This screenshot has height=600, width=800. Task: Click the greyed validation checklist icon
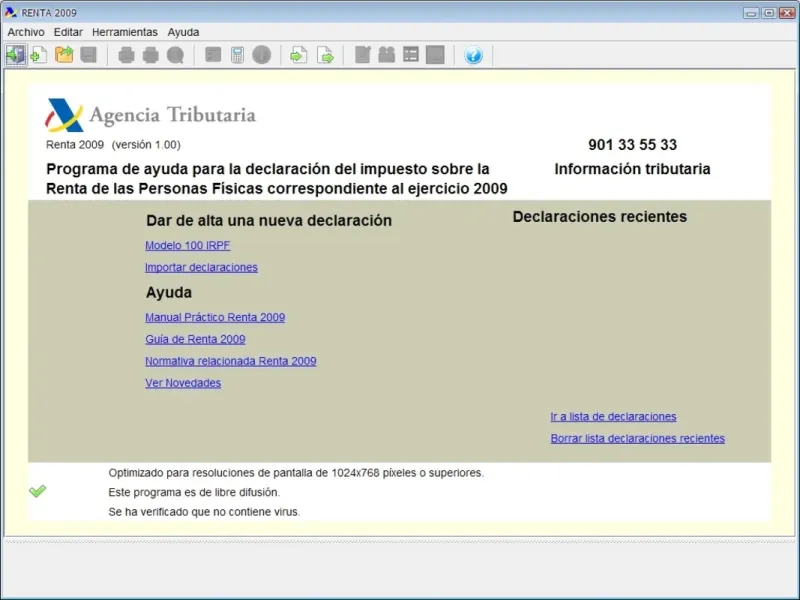click(x=213, y=55)
